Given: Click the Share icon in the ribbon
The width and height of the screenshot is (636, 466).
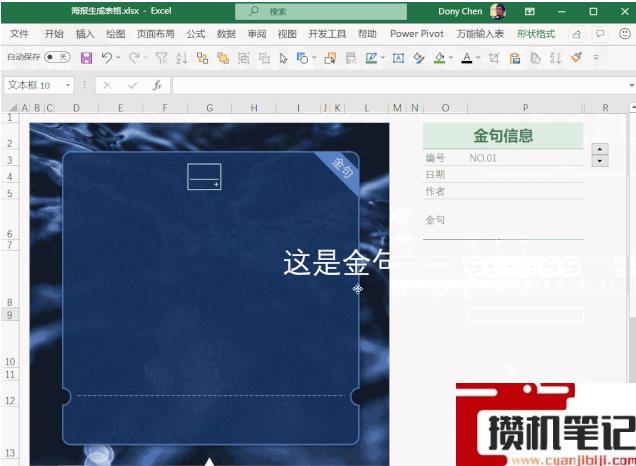Looking at the screenshot, I should [x=576, y=34].
